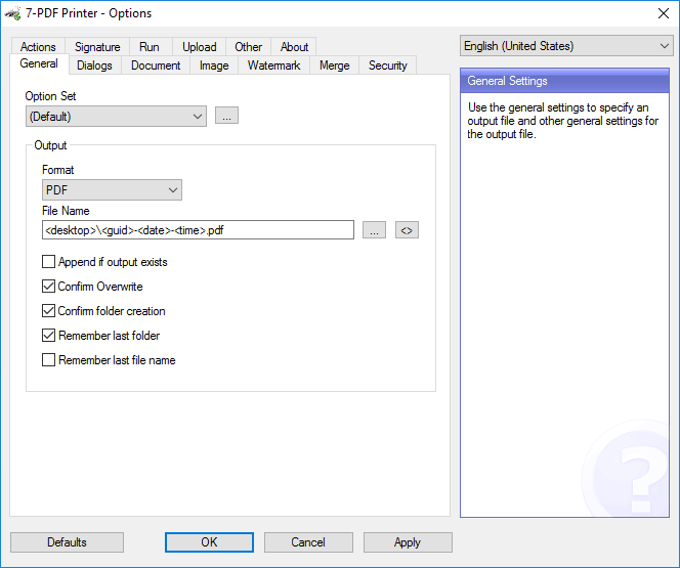Select the Merge tab
Viewport: 680px width, 568px height.
coord(334,66)
